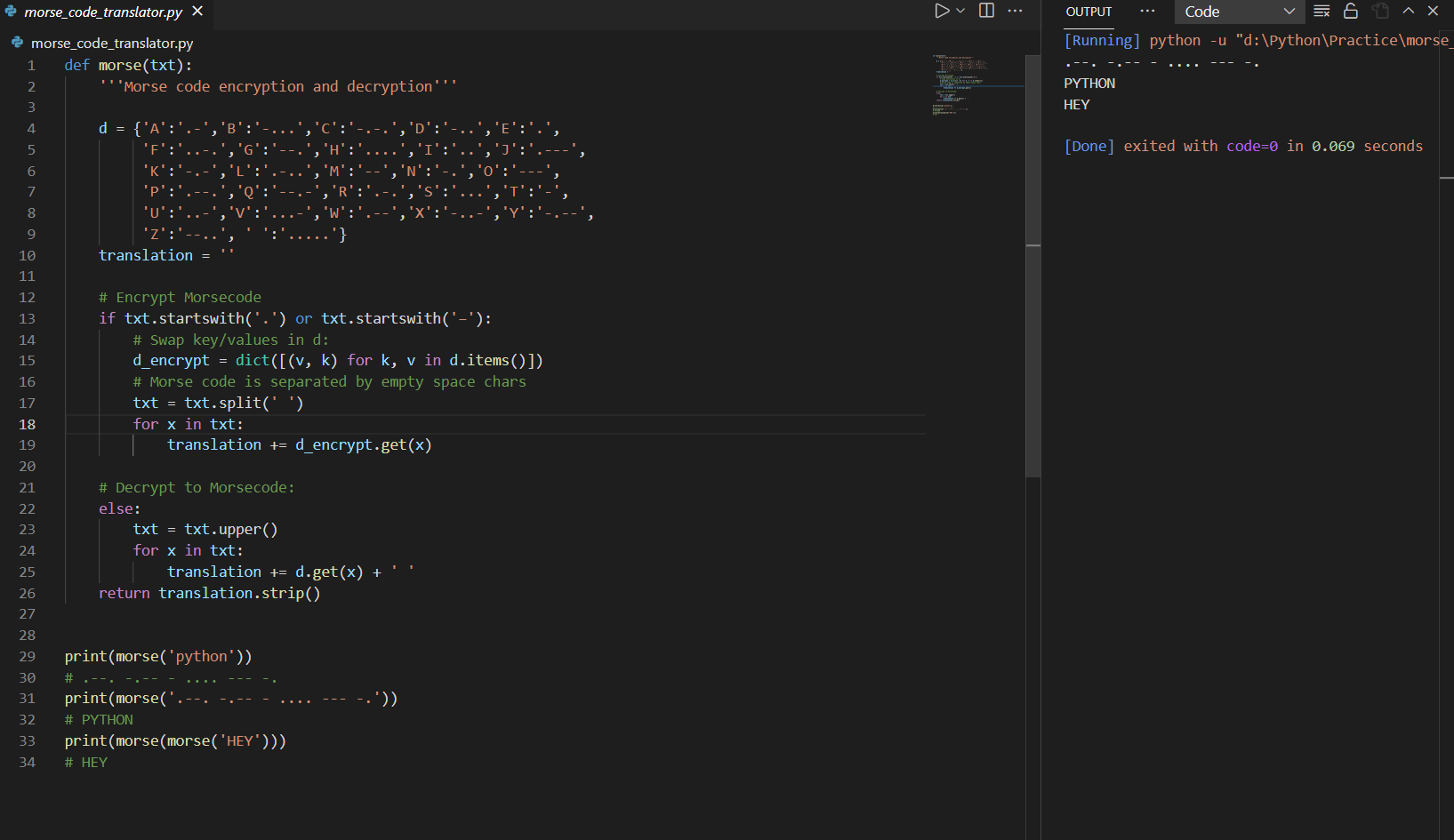Click the docstring 'Morse code encryption and decryption'
The width and height of the screenshot is (1454, 840).
coord(278,86)
